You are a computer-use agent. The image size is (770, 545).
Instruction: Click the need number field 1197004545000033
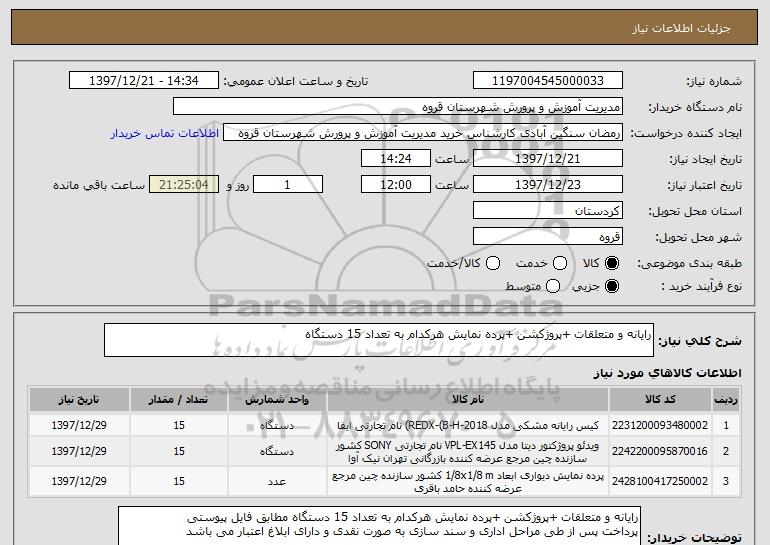click(548, 81)
